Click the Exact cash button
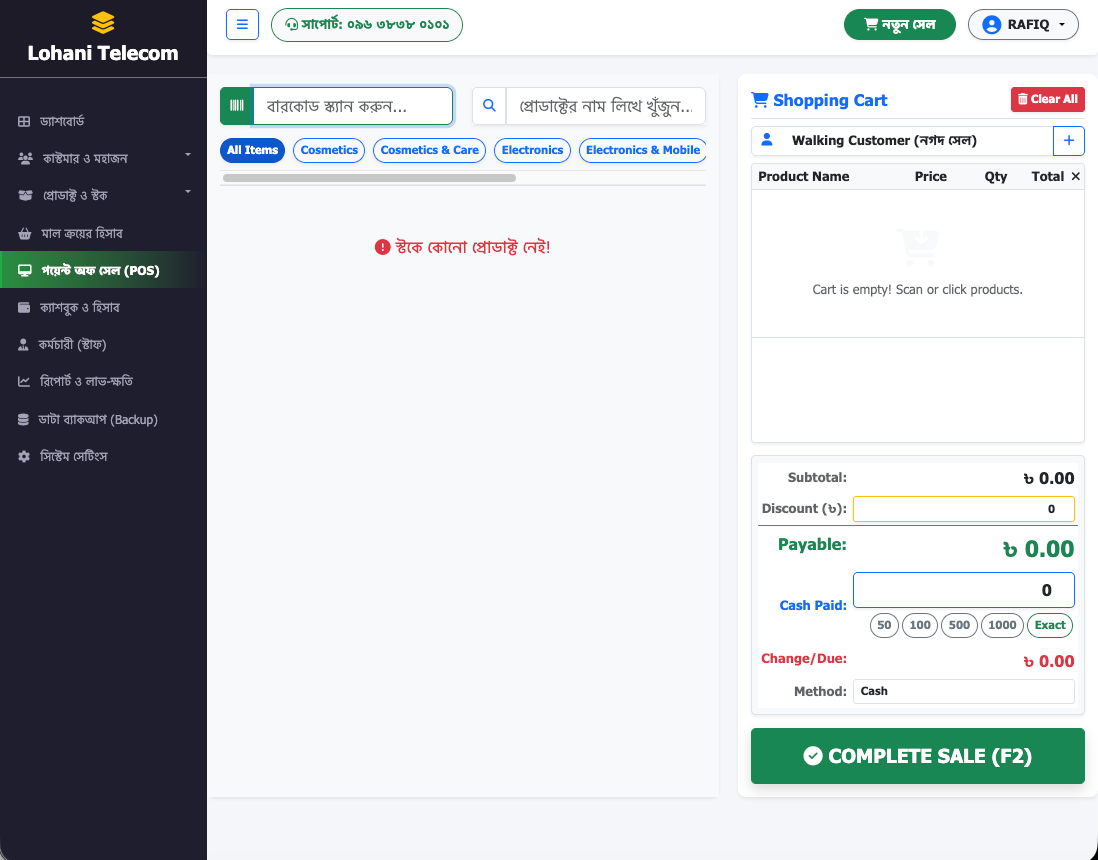This screenshot has width=1098, height=860. tap(1050, 625)
